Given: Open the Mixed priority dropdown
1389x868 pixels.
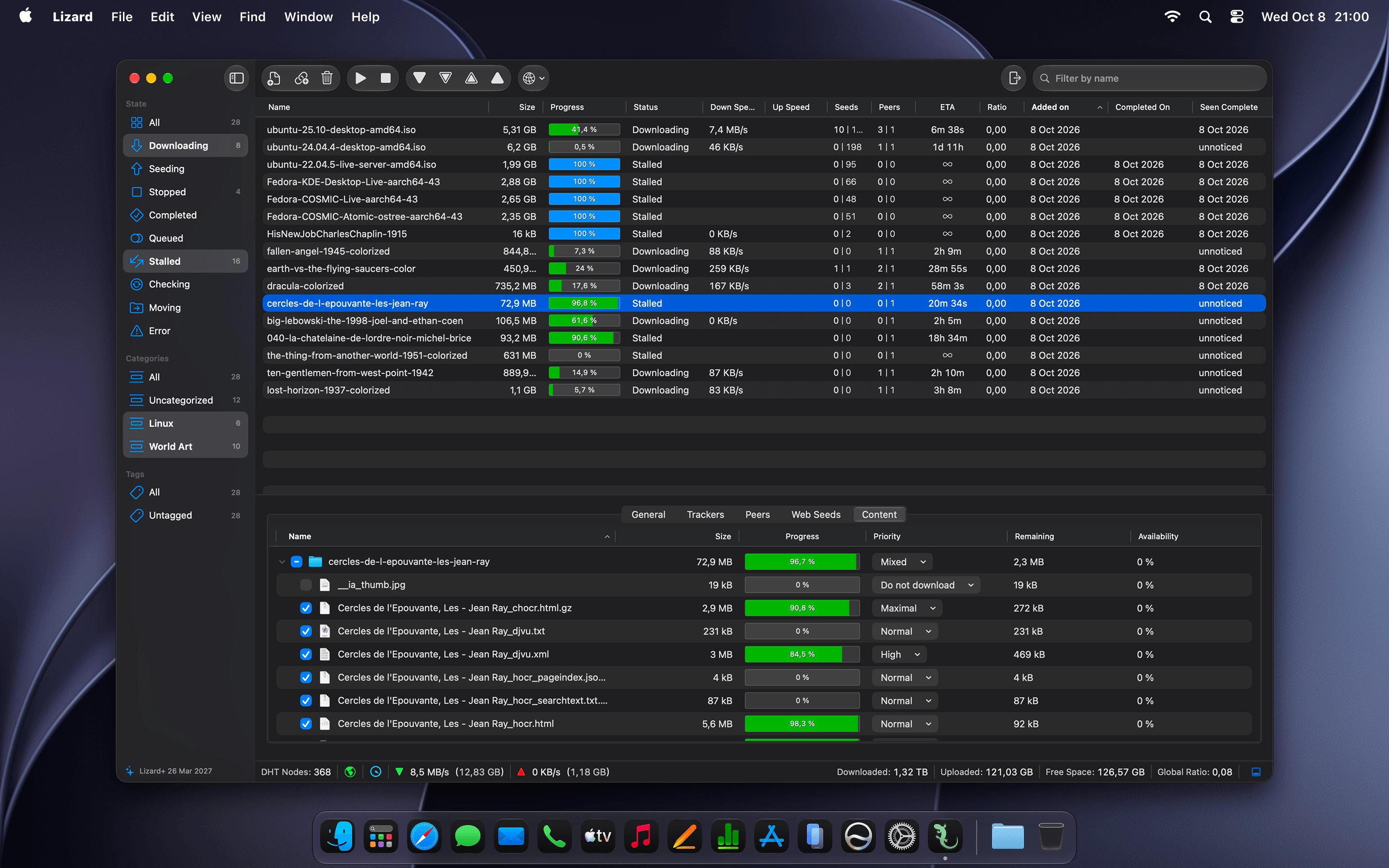Looking at the screenshot, I should pos(902,561).
